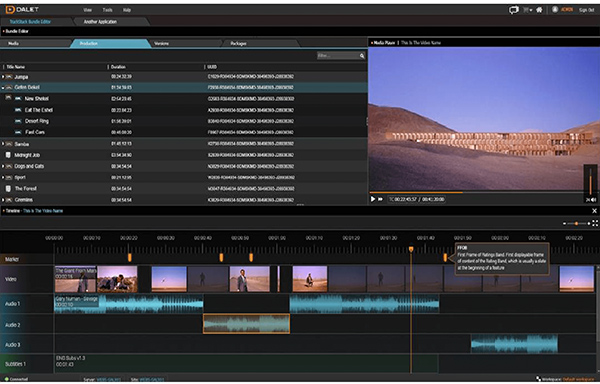Mute audio with the speaker icon
The width and height of the screenshot is (600, 384).
[593, 200]
